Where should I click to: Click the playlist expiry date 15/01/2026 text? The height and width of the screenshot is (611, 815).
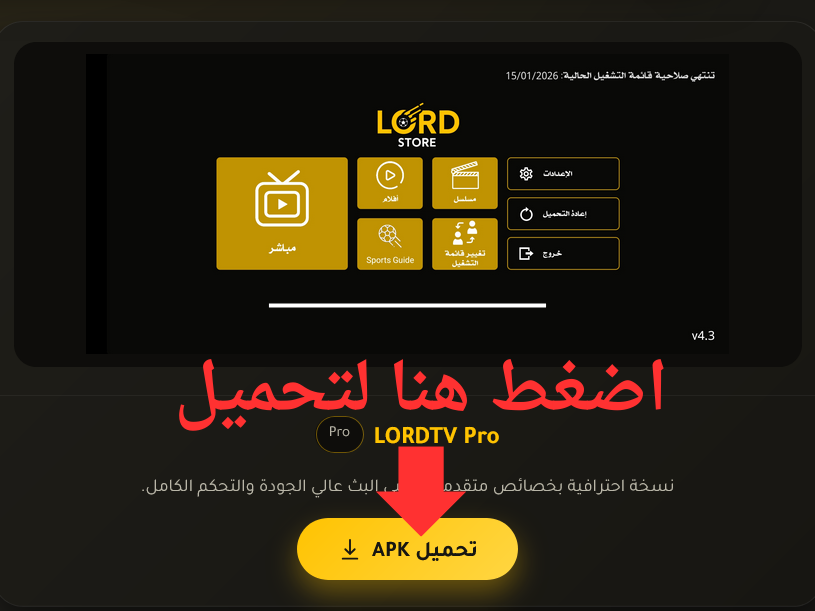click(532, 76)
